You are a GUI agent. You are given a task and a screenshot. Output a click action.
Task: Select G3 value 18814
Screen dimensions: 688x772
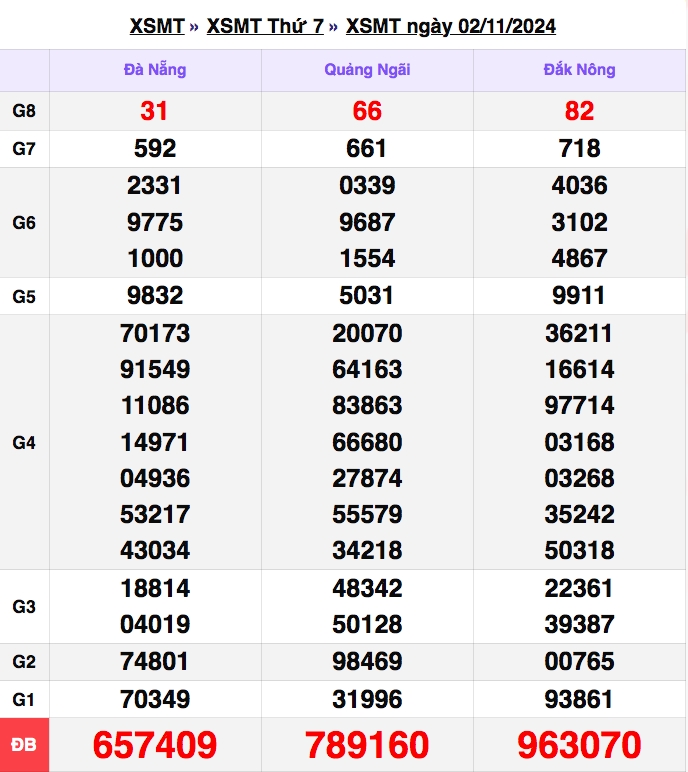[x=155, y=588]
